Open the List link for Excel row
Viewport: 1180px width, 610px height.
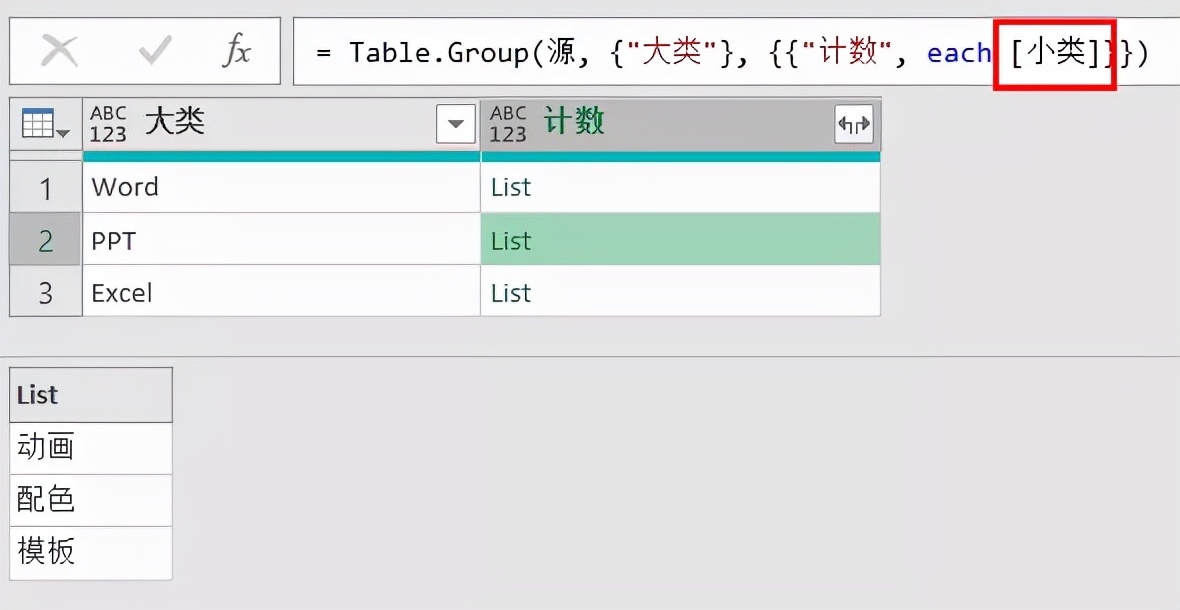511,293
